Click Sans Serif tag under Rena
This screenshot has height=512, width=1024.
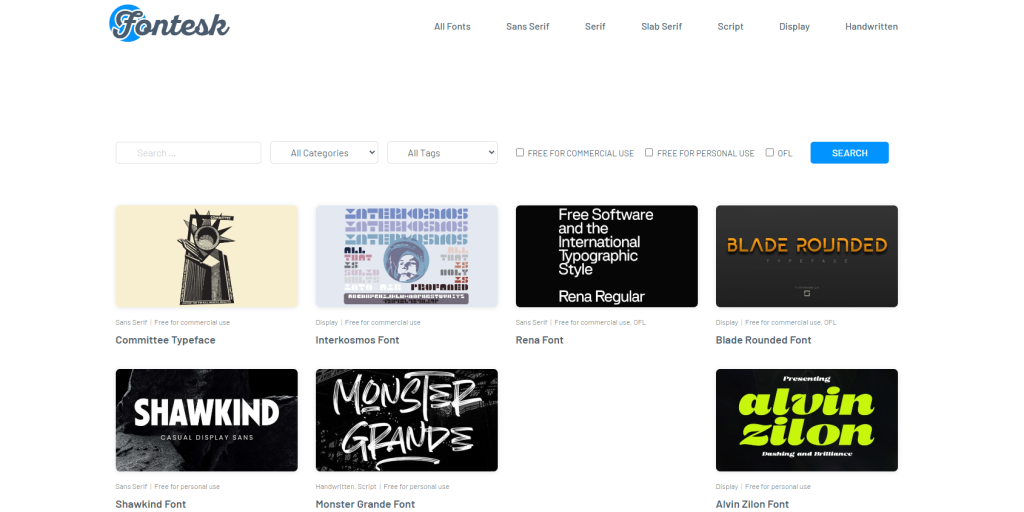(532, 323)
